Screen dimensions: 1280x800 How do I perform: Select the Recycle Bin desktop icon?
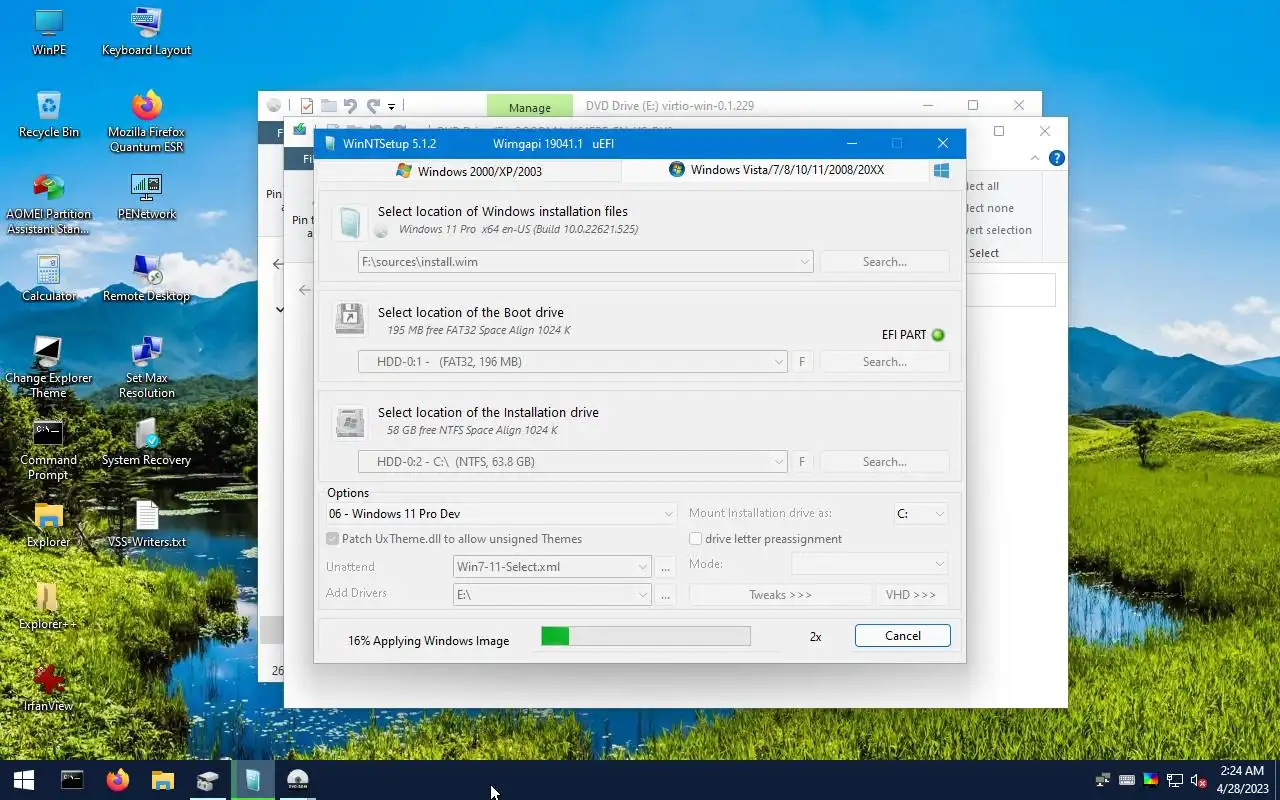pyautogui.click(x=48, y=114)
